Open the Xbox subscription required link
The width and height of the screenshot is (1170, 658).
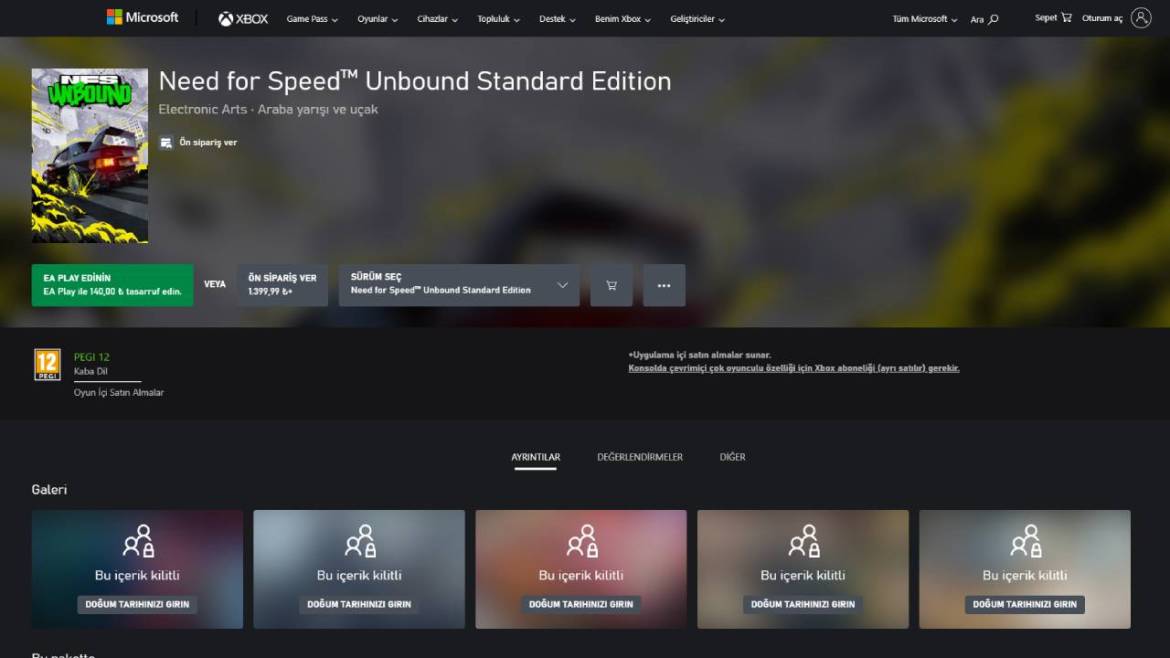pyautogui.click(x=794, y=369)
